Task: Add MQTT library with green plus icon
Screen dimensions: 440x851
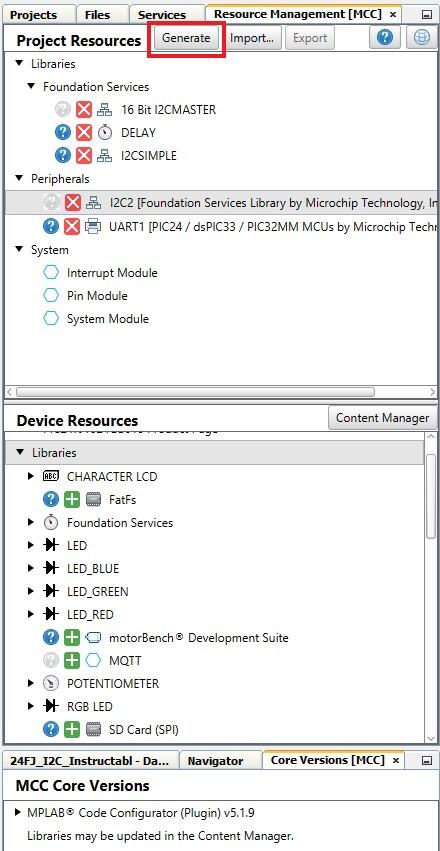Action: 72,661
